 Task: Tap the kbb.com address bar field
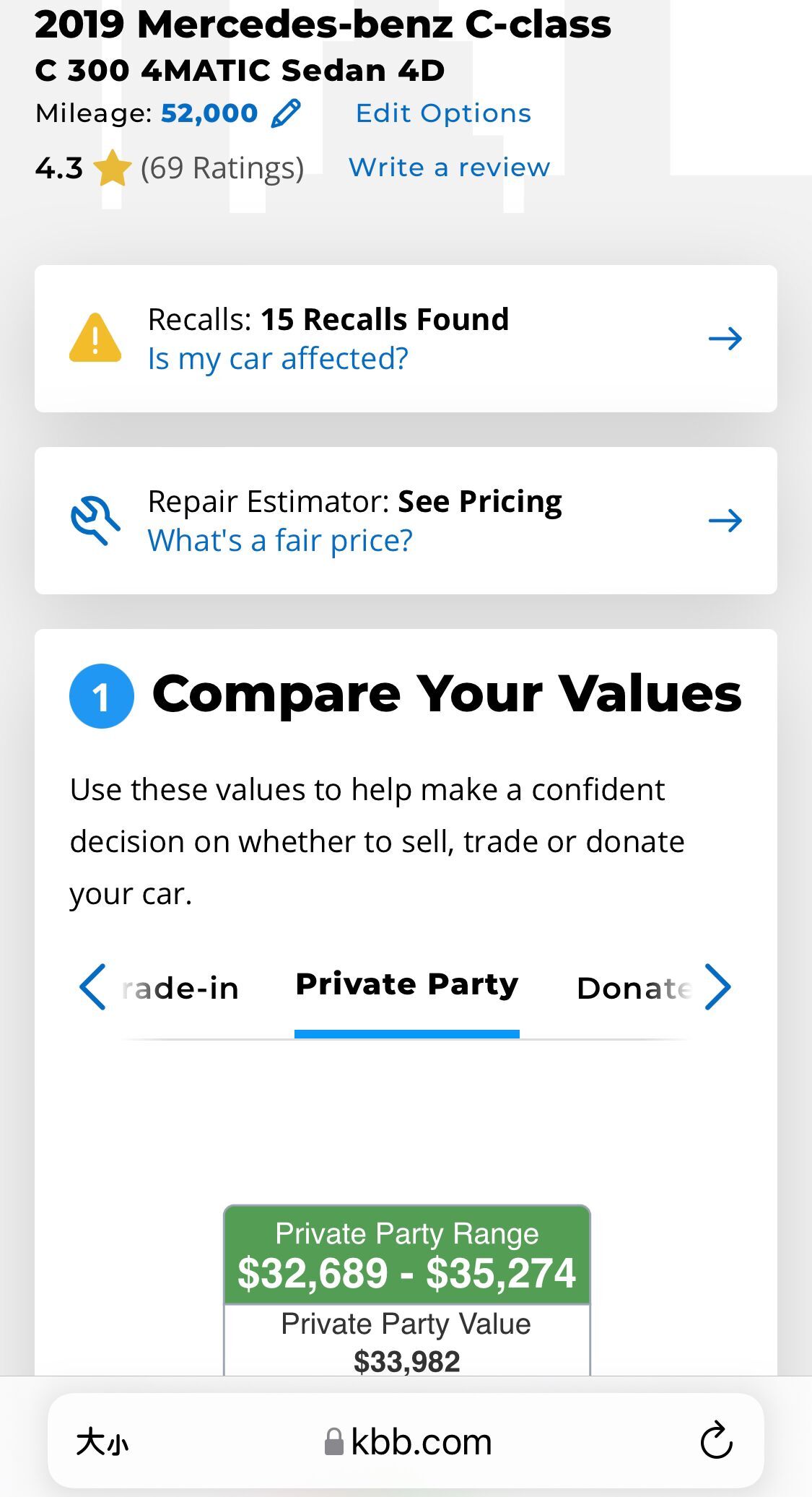[422, 1442]
